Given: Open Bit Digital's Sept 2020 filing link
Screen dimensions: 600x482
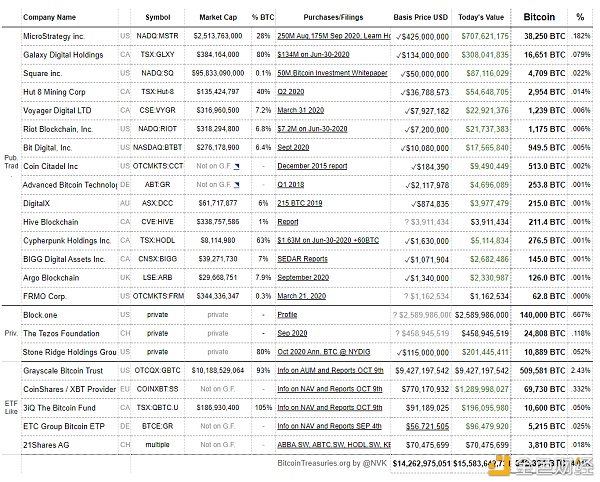Looking at the screenshot, I should click(293, 147).
